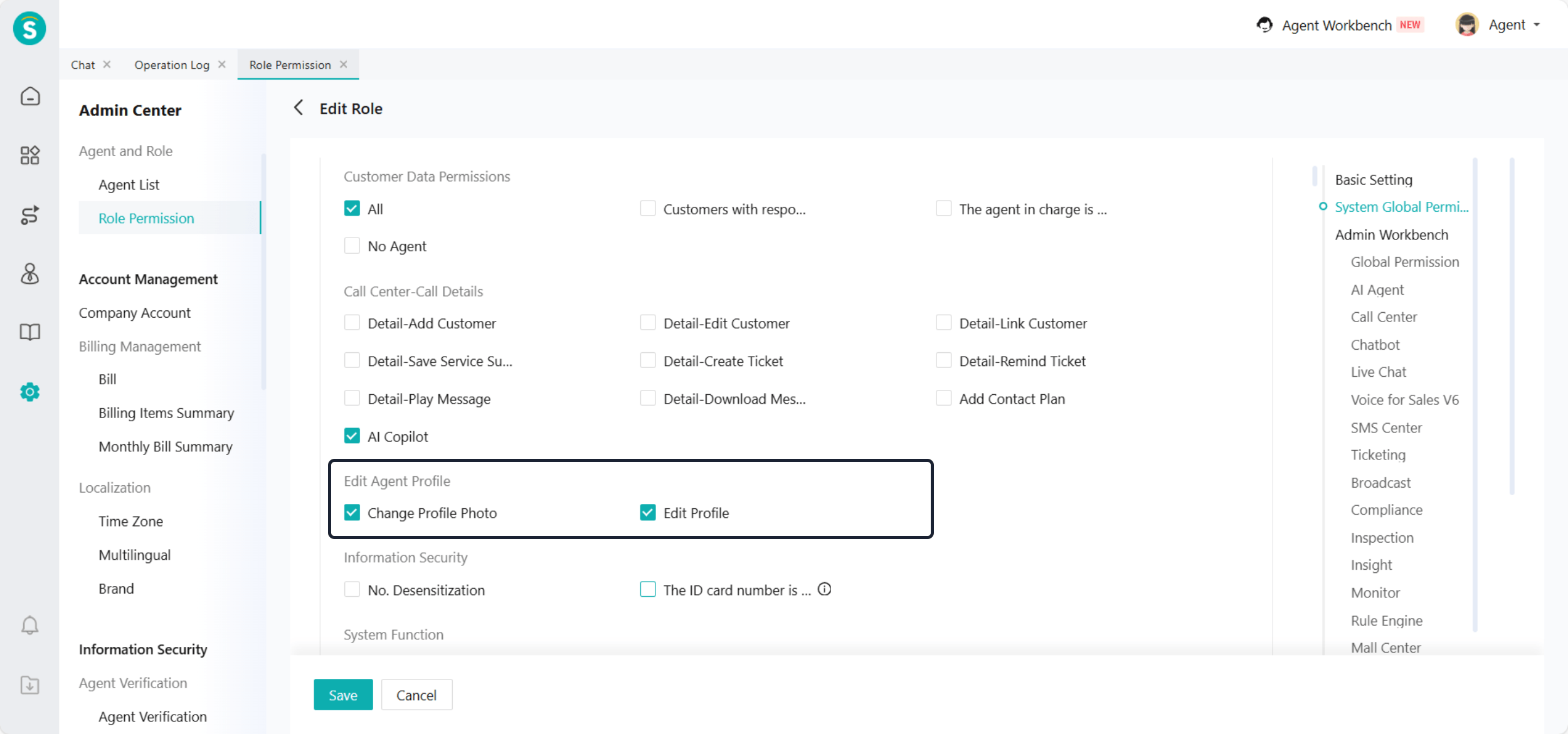This screenshot has width=1568, height=734.
Task: Open the Agent Workbench headset icon
Action: coord(1264,25)
